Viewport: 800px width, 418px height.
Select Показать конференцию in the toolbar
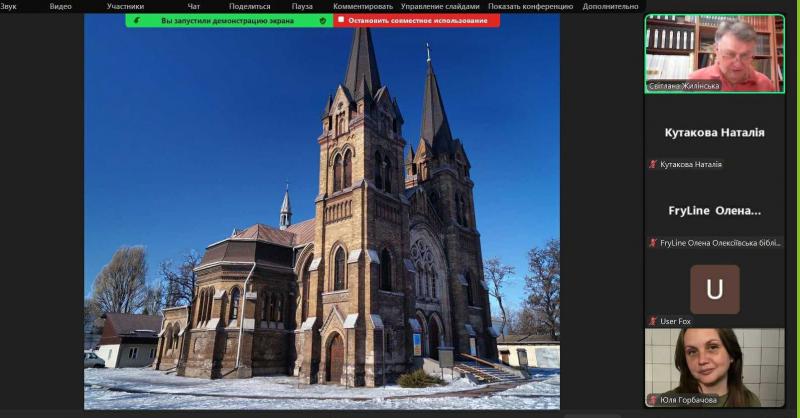point(530,7)
